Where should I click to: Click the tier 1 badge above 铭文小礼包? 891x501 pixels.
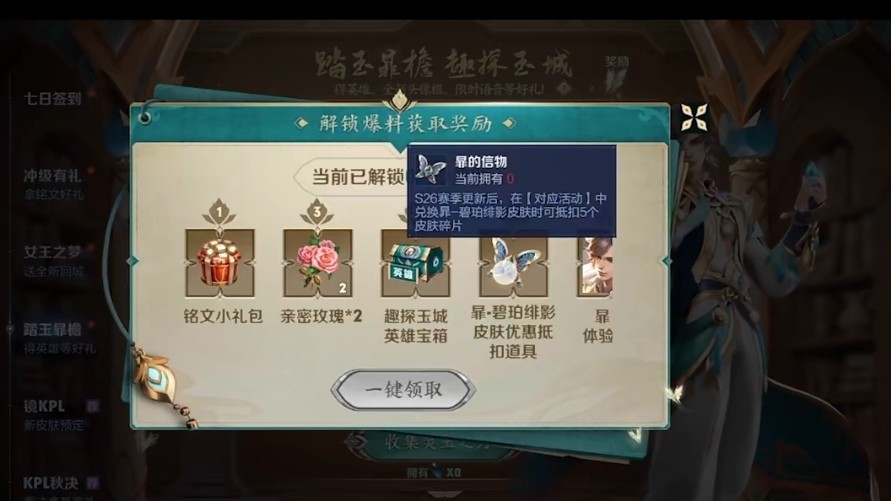[x=219, y=212]
